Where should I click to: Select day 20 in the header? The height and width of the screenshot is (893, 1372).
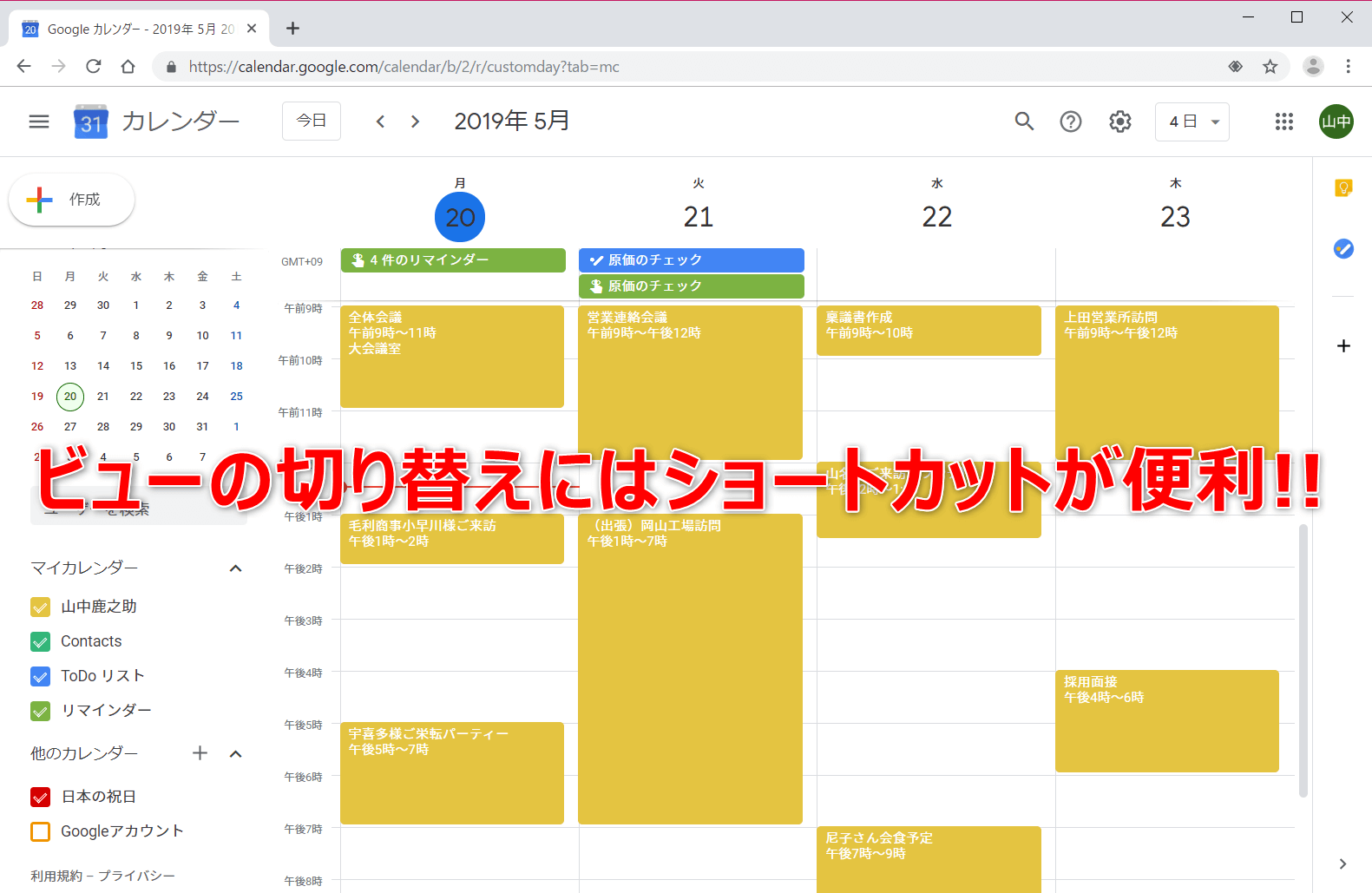coord(460,217)
